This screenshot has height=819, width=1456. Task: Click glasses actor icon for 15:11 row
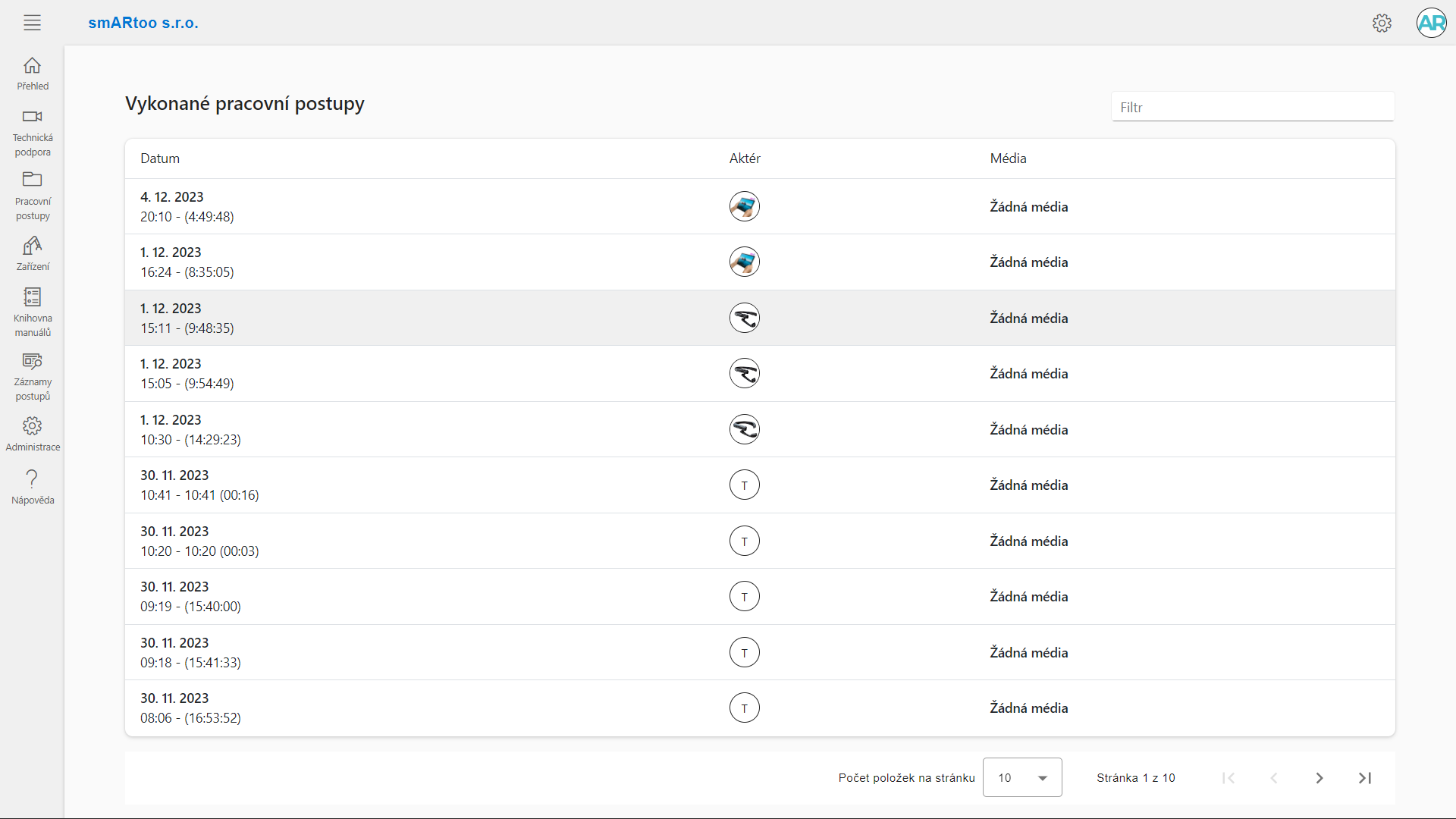pyautogui.click(x=744, y=318)
